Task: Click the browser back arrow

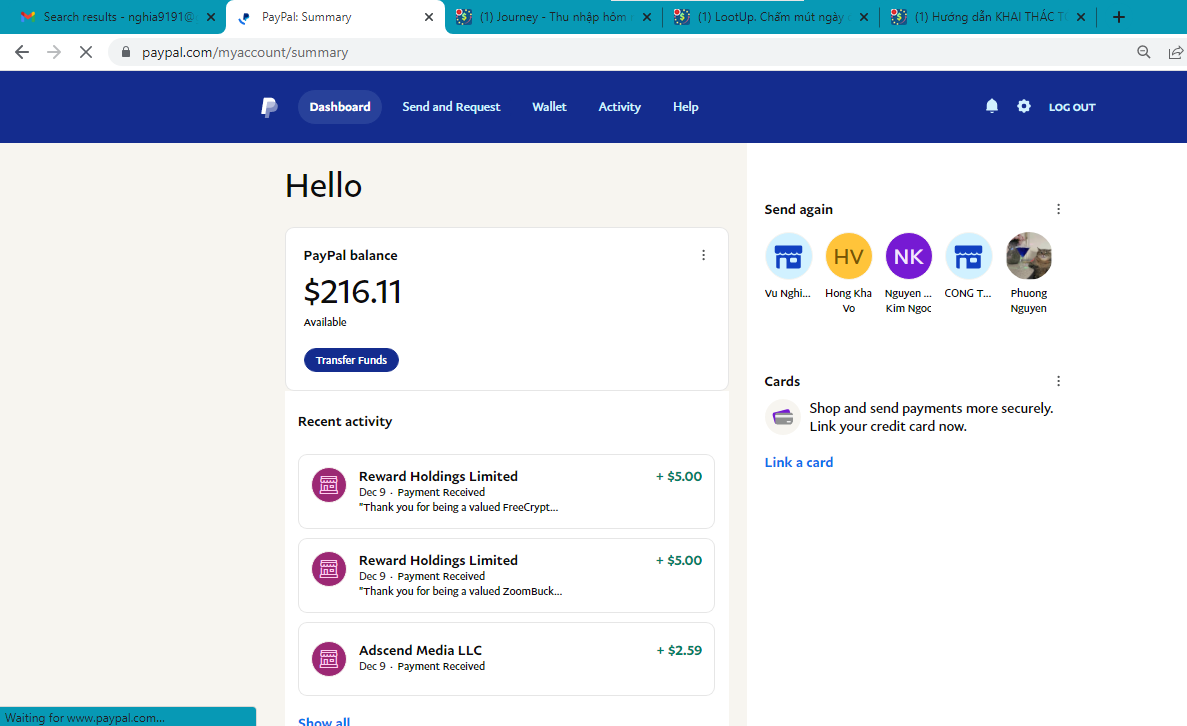Action: [x=22, y=52]
